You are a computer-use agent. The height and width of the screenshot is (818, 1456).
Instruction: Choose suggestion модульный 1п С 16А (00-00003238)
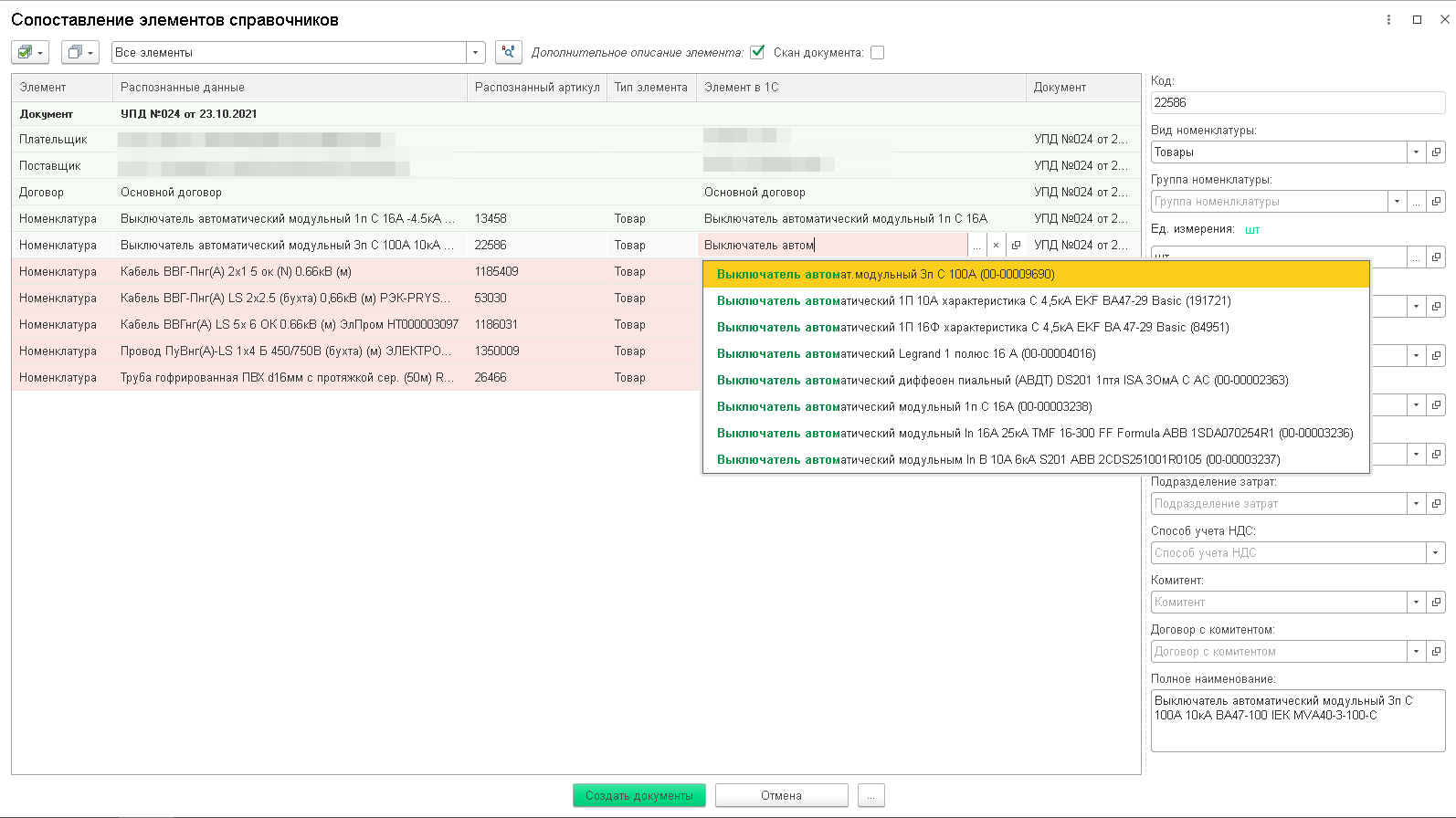1036,407
